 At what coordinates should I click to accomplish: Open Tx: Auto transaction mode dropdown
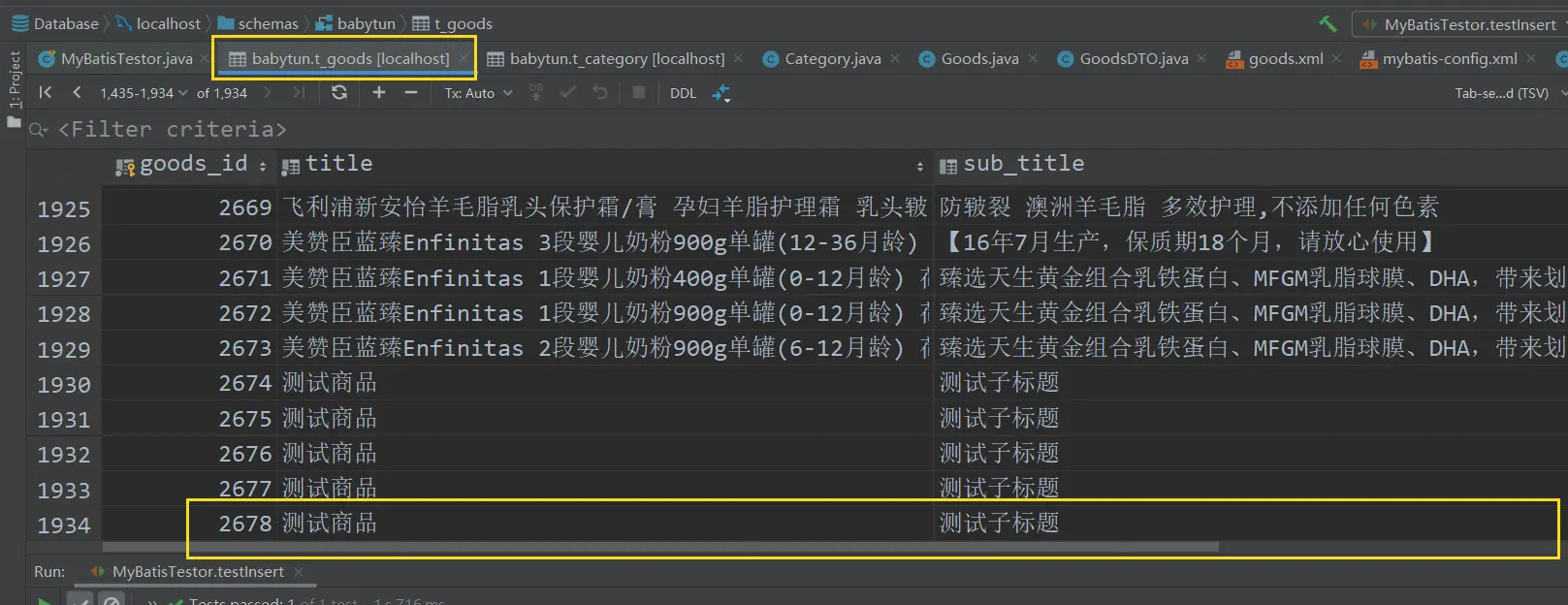click(479, 93)
